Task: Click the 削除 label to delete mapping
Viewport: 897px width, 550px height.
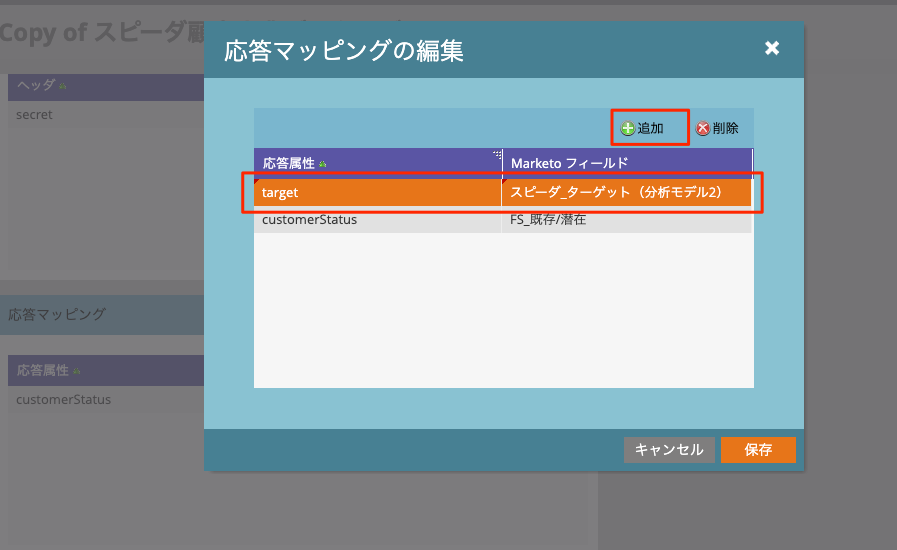Action: pyautogui.click(x=725, y=128)
